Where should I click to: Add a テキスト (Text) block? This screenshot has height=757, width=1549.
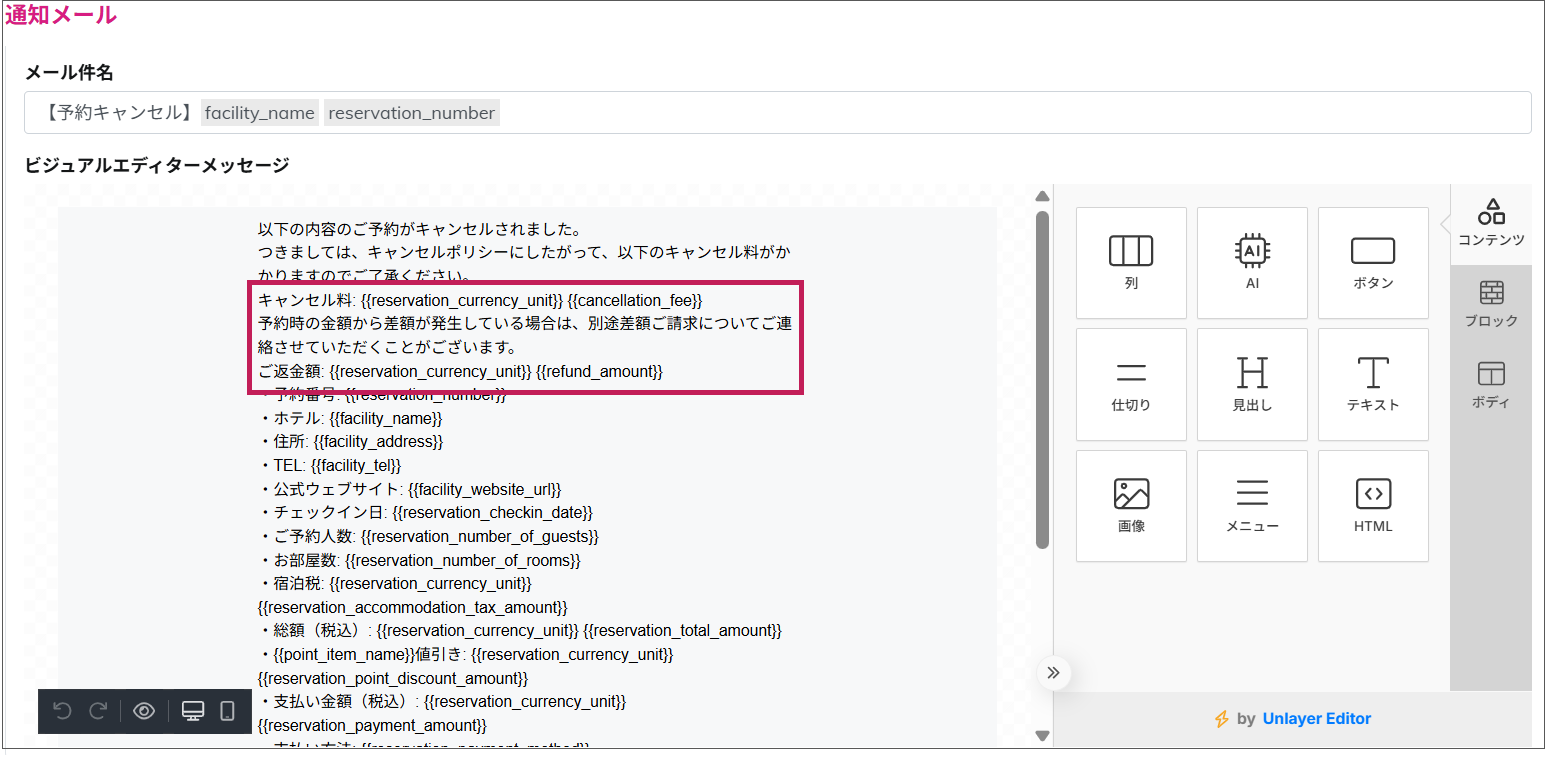tap(1373, 384)
